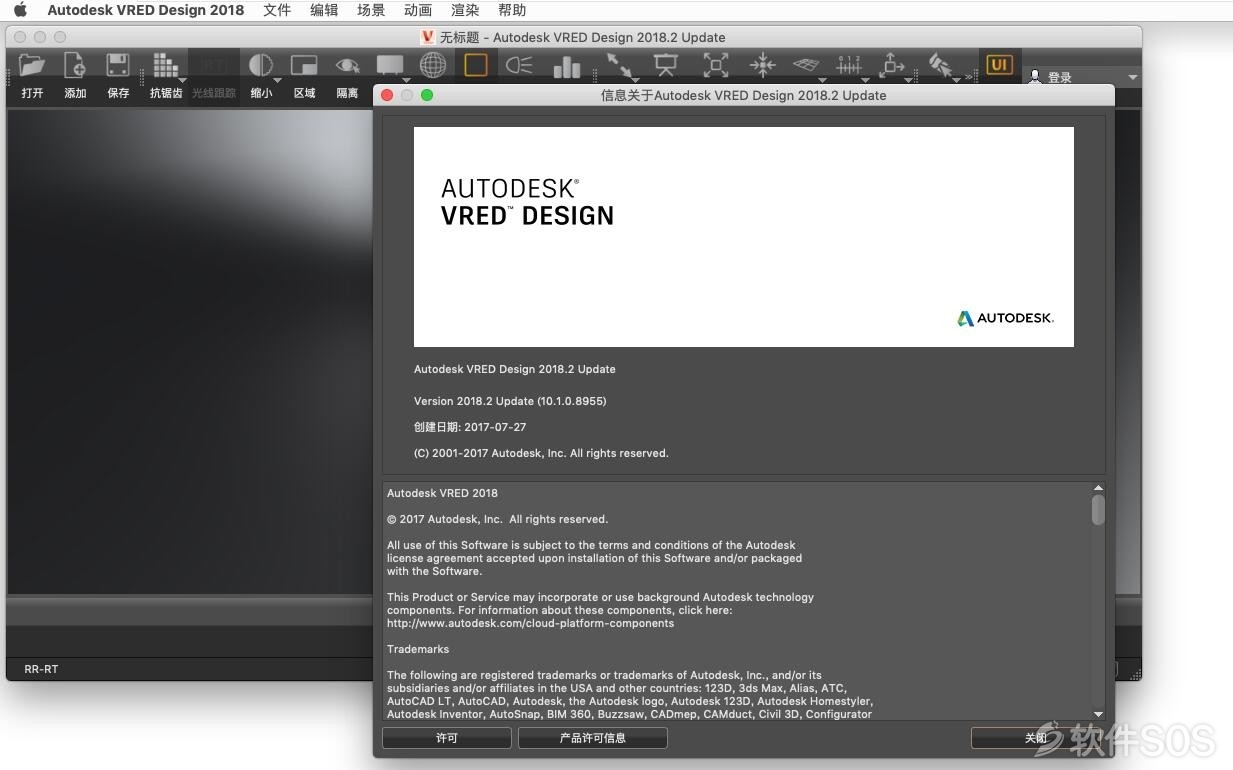1233x770 pixels.
Task: Click the show all frame icon
Action: point(715,66)
